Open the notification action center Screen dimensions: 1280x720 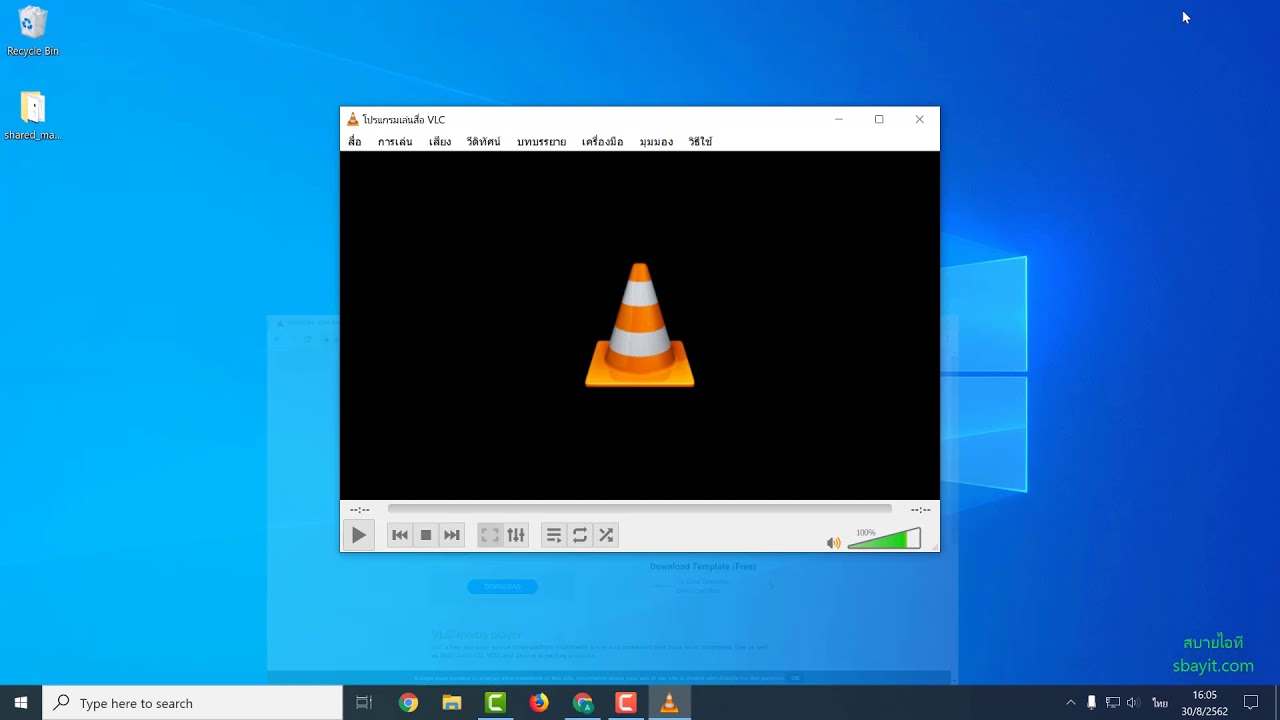tap(1250, 703)
